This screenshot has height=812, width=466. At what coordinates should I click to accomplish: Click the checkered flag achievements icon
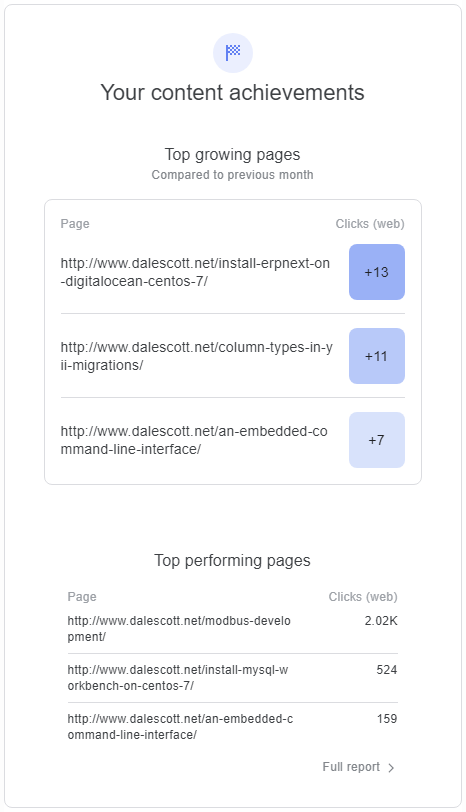233,53
